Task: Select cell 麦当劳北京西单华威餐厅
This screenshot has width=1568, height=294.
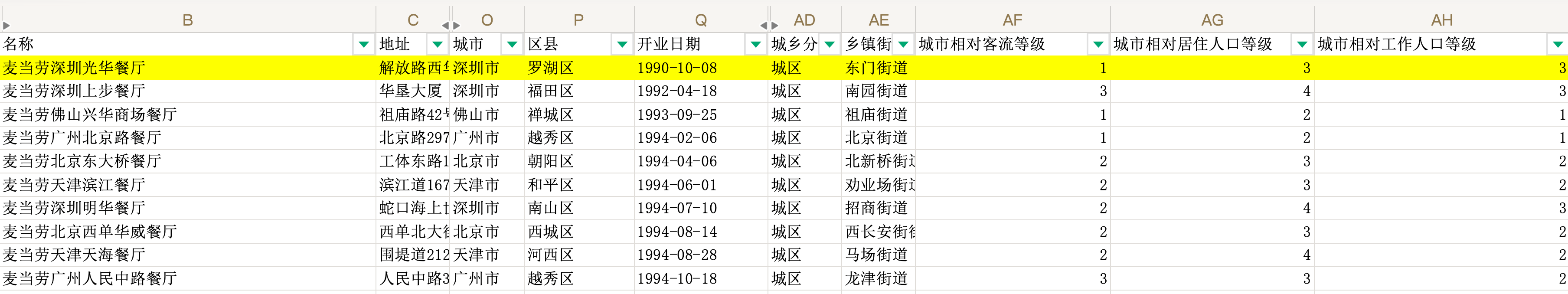Action: point(187,231)
